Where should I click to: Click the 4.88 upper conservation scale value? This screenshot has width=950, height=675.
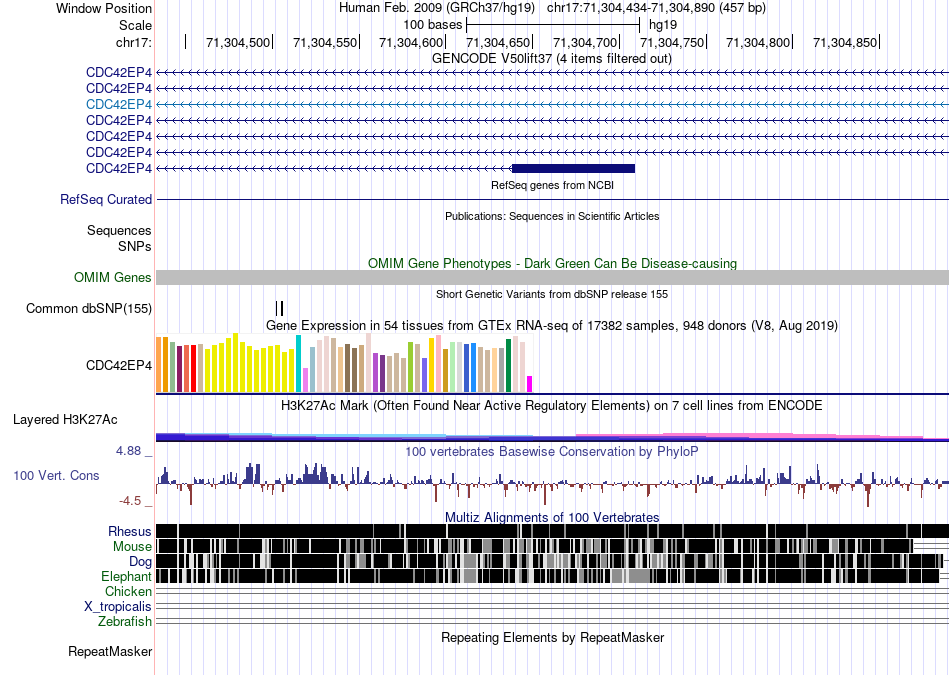click(128, 451)
